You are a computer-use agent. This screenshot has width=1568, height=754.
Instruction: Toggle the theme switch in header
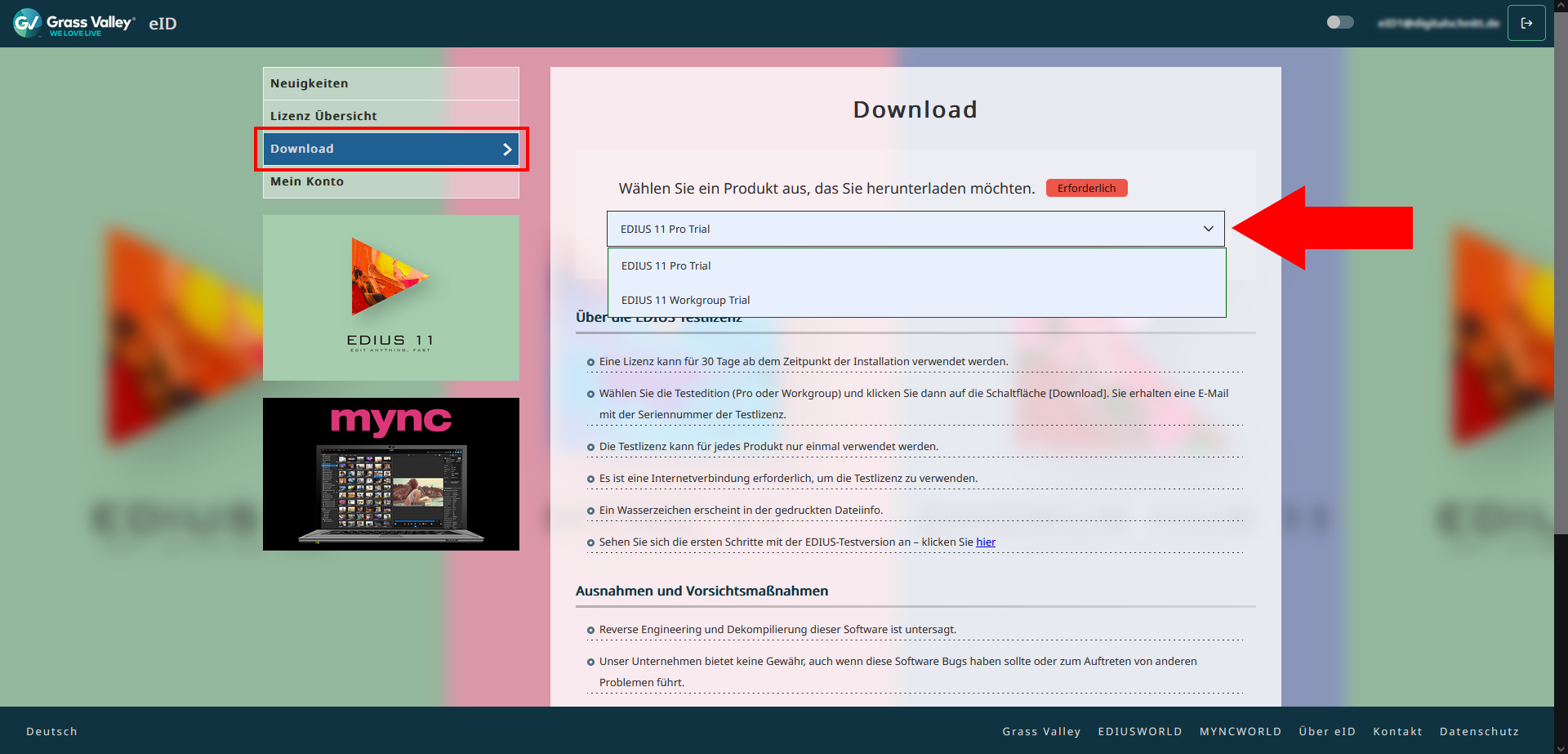click(1339, 22)
